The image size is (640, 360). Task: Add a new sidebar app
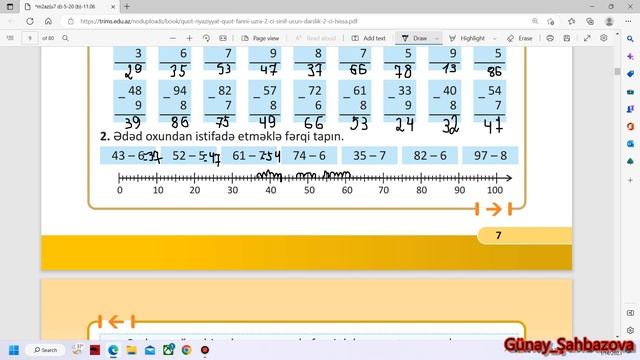pos(630,180)
